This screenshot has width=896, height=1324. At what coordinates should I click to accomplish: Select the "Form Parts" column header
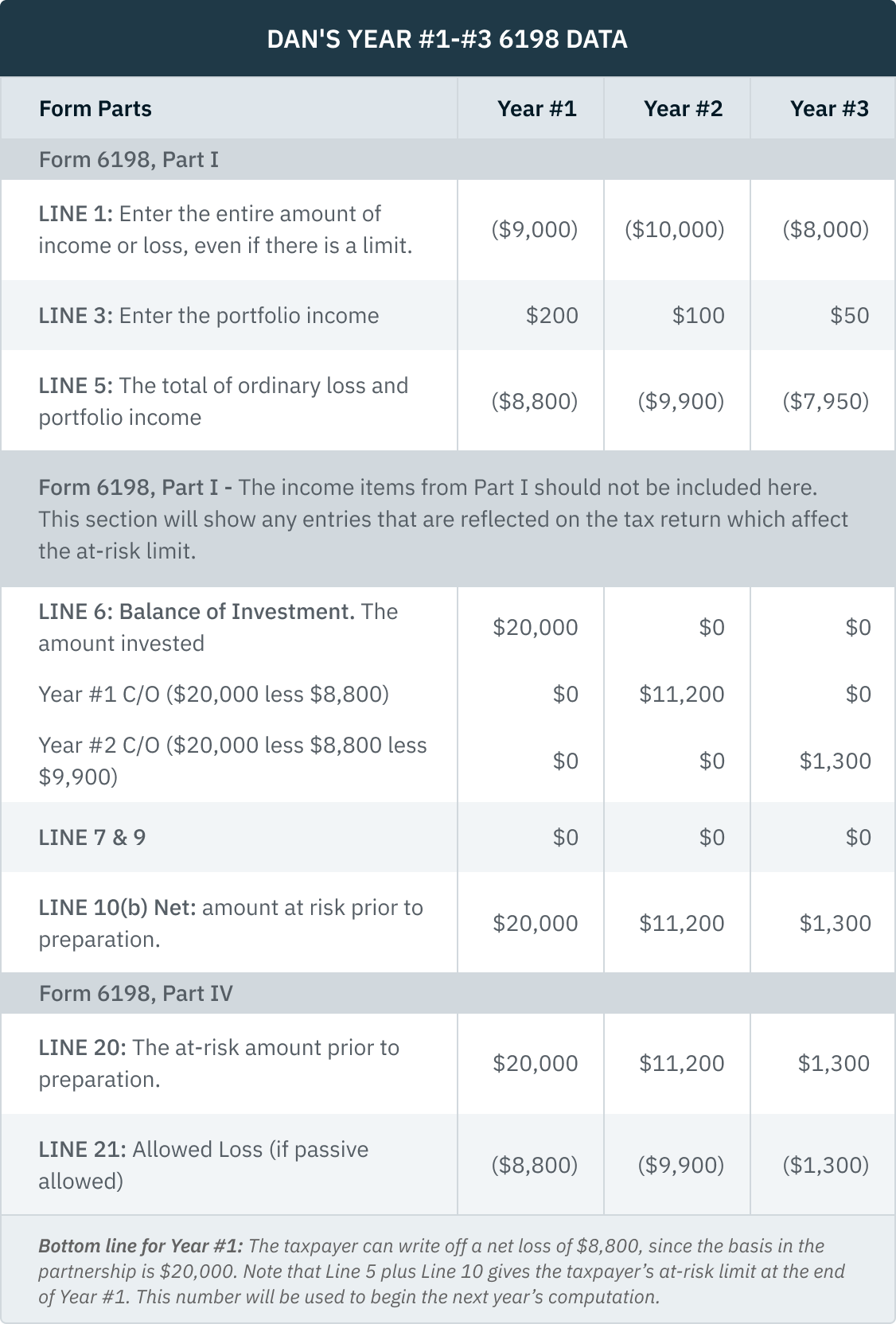click(95, 109)
